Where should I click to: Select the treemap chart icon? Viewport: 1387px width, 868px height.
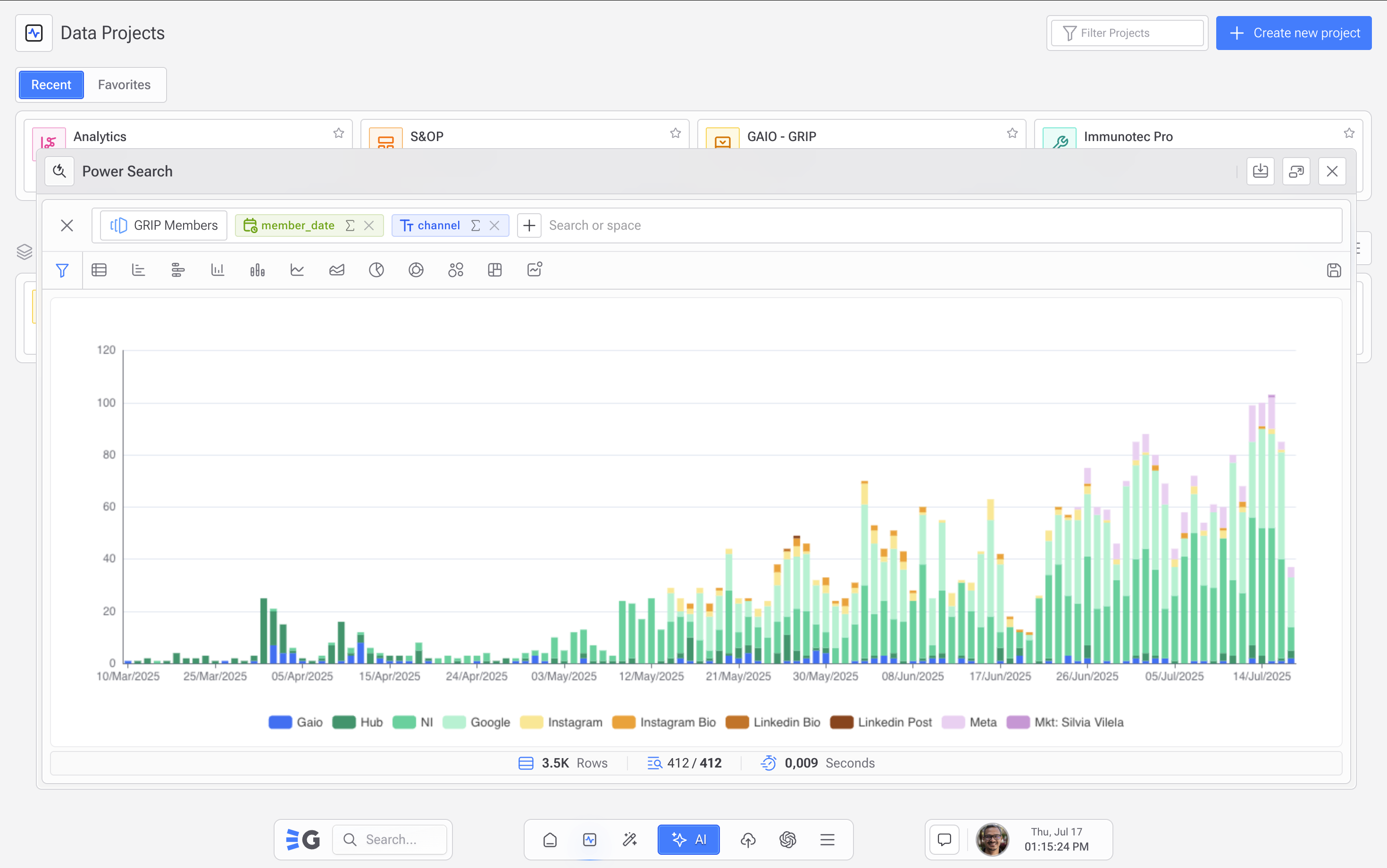coord(494,270)
